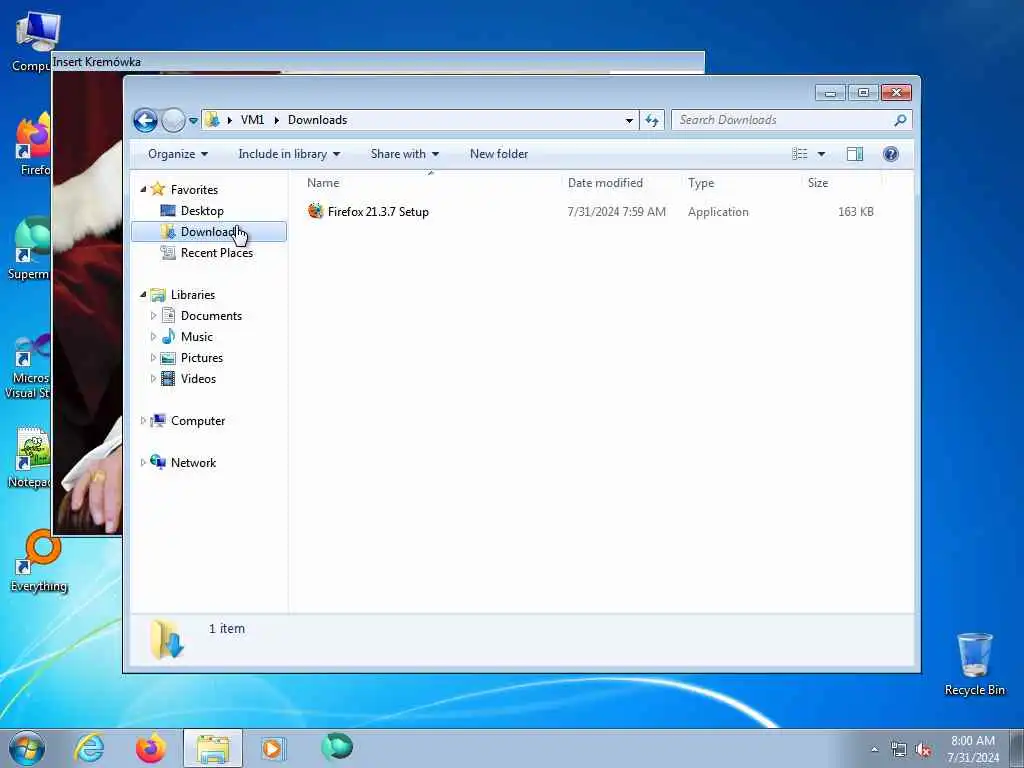The height and width of the screenshot is (768, 1024).
Task: Select Computer in the navigation pane
Action: click(198, 421)
